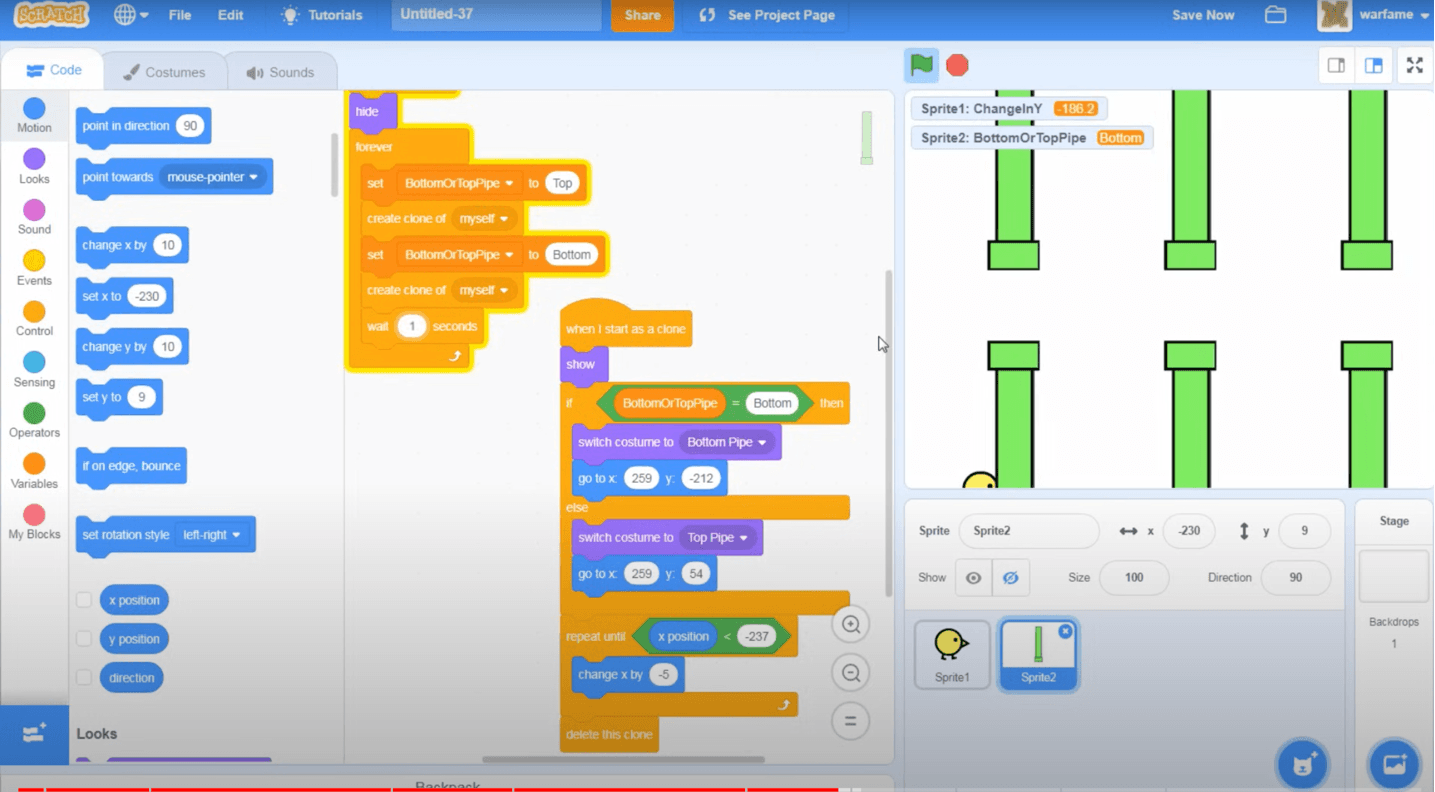The height and width of the screenshot is (792, 1435).
Task: Show sprite using the eye icon
Action: tap(973, 578)
